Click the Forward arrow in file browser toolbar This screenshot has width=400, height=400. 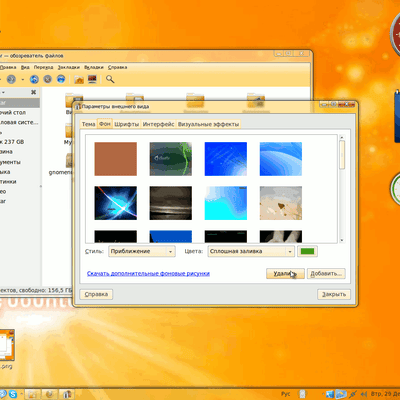(11, 79)
